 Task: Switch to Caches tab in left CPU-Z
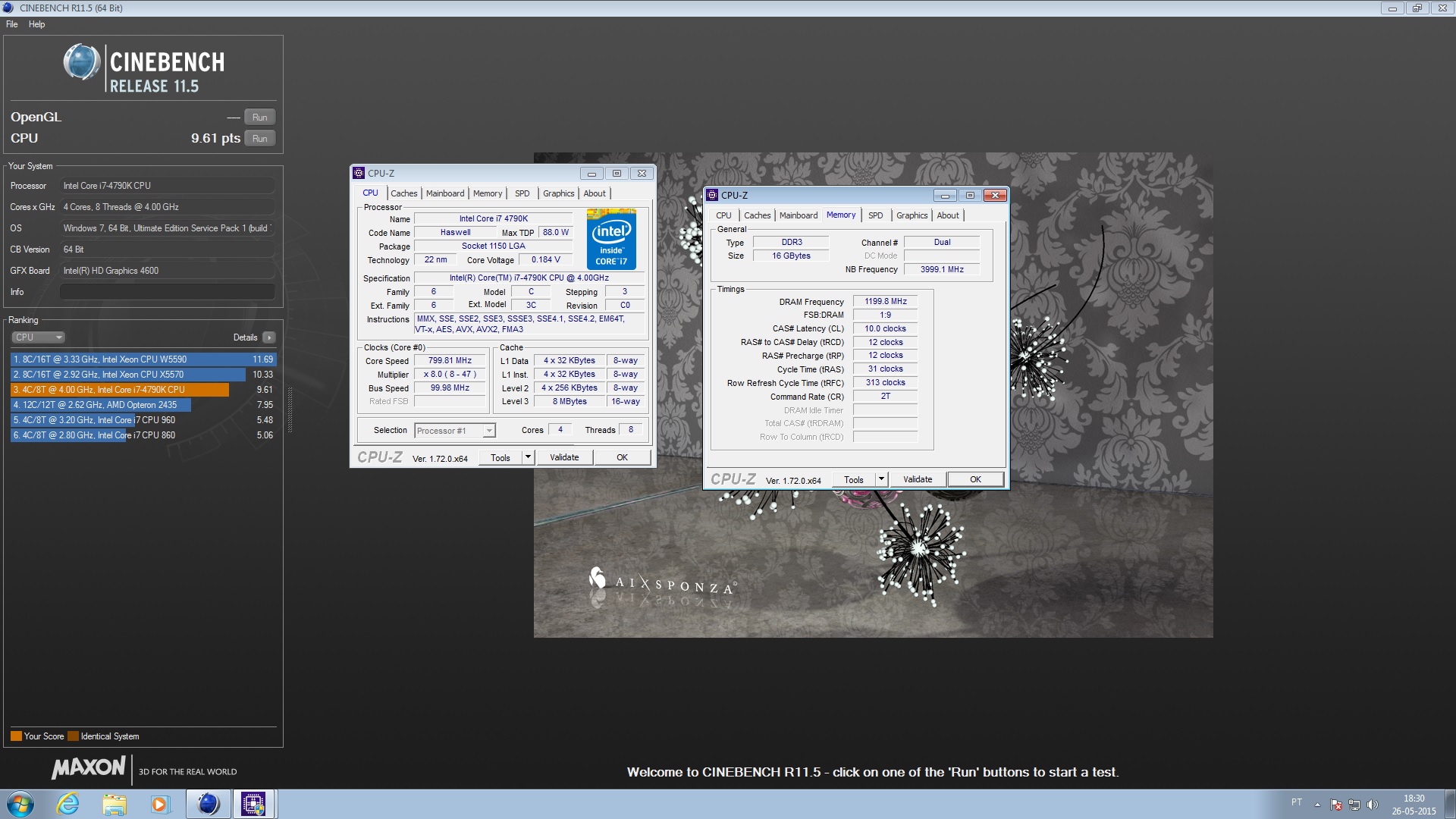(403, 193)
